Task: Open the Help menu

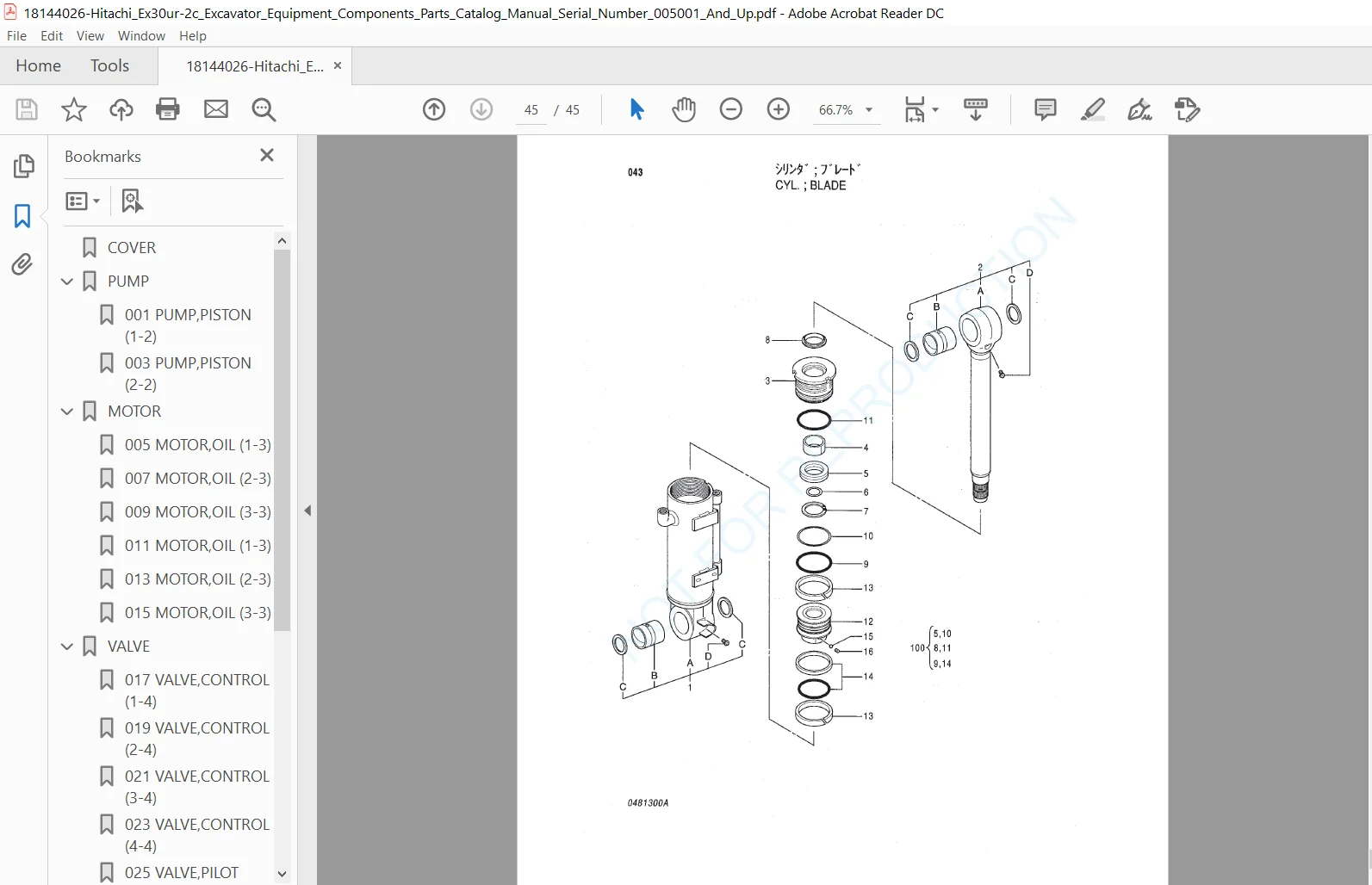Action: (x=193, y=35)
